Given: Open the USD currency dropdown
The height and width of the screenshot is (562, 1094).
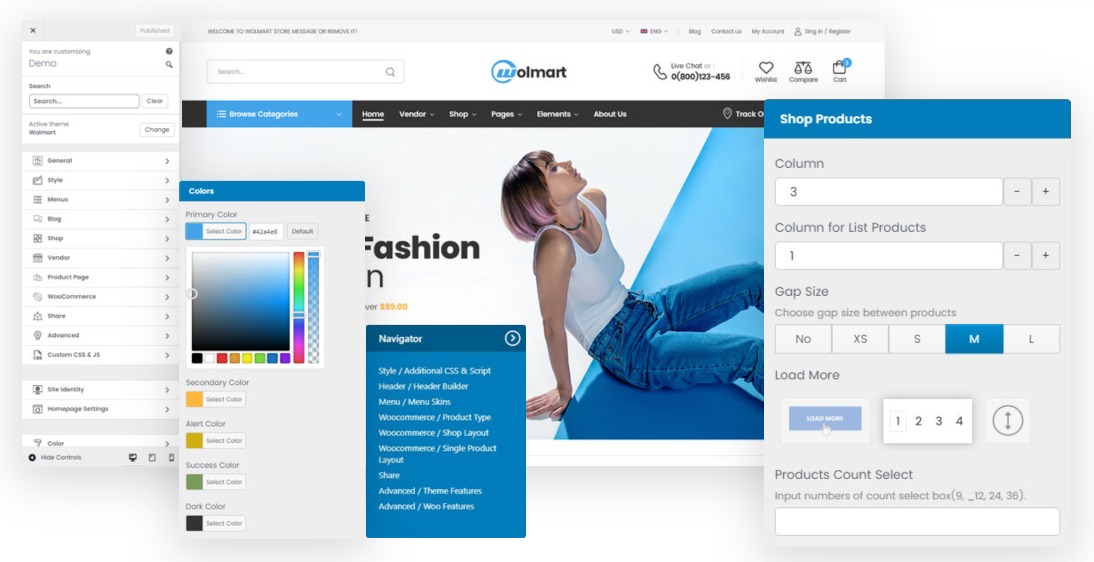Looking at the screenshot, I should [x=620, y=31].
